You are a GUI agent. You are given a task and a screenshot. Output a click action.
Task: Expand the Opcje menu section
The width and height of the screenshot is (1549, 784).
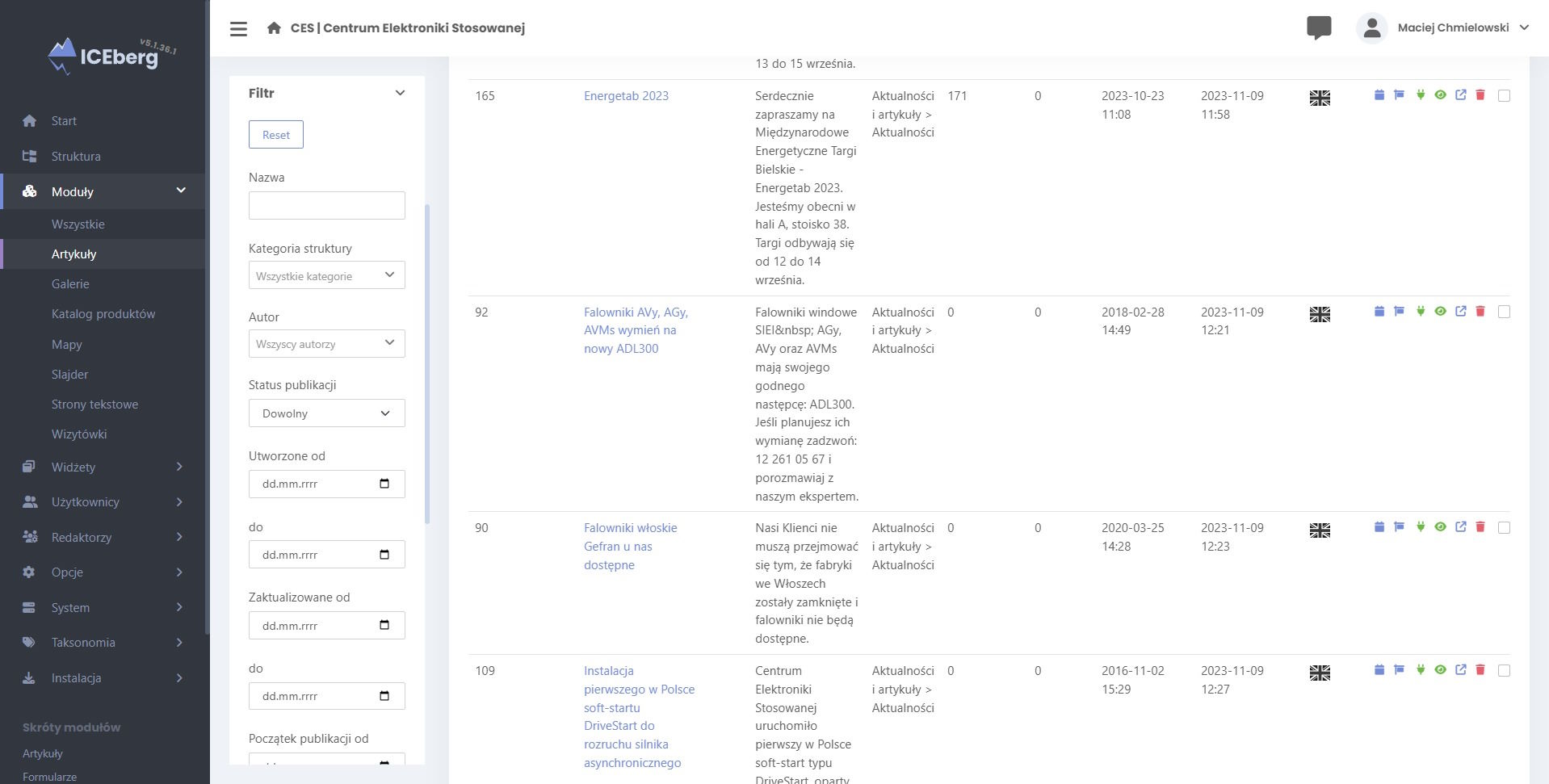click(179, 572)
